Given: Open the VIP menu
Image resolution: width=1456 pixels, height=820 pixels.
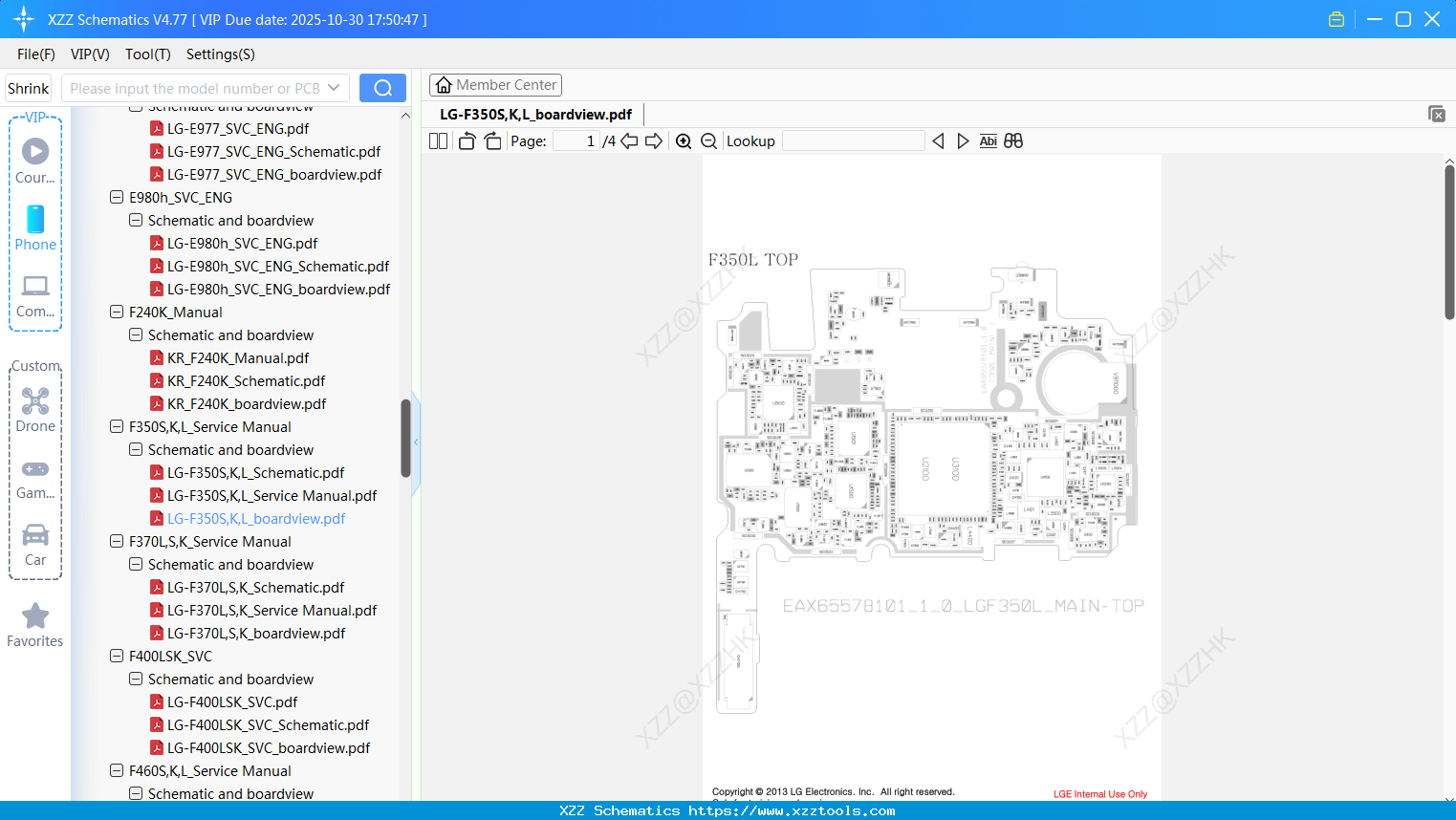Looking at the screenshot, I should tap(90, 54).
